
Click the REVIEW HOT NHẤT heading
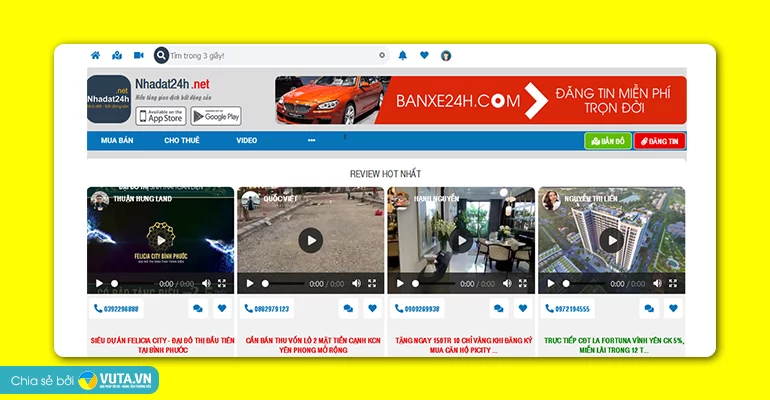point(385,174)
